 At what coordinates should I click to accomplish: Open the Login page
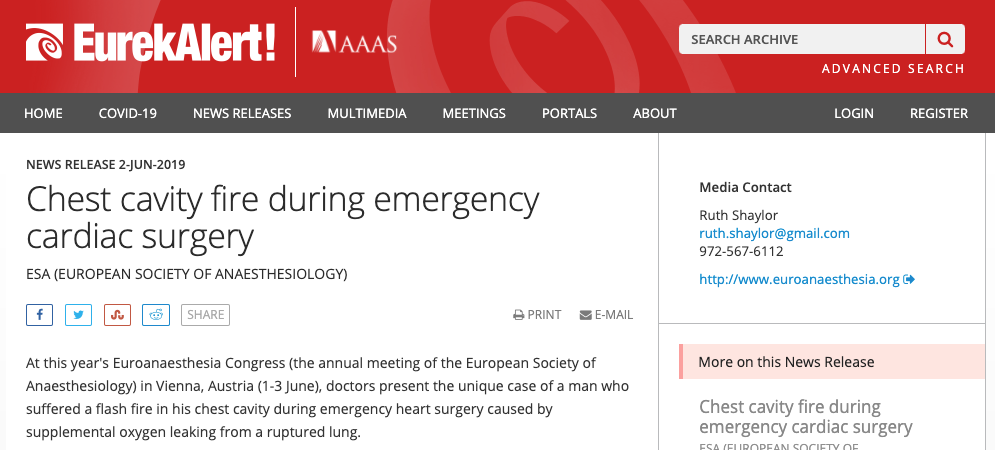coord(854,113)
